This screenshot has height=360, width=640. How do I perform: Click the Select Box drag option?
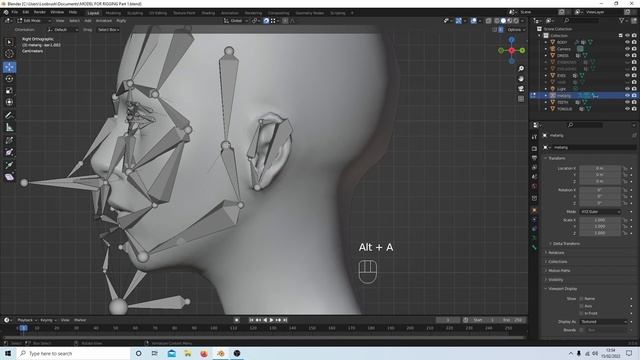108,30
